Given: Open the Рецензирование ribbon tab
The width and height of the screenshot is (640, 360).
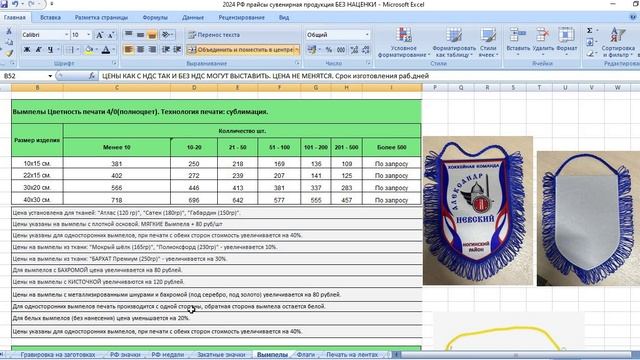Looking at the screenshot, I should click(242, 18).
